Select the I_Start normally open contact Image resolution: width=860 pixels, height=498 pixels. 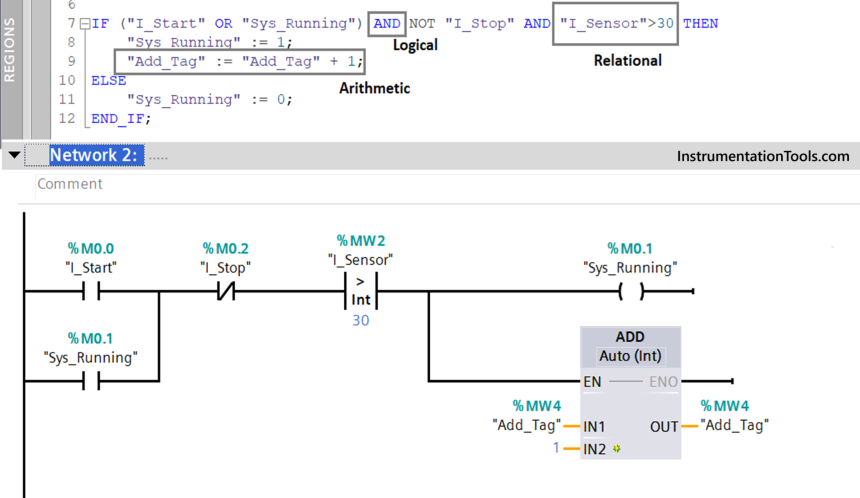[90, 291]
